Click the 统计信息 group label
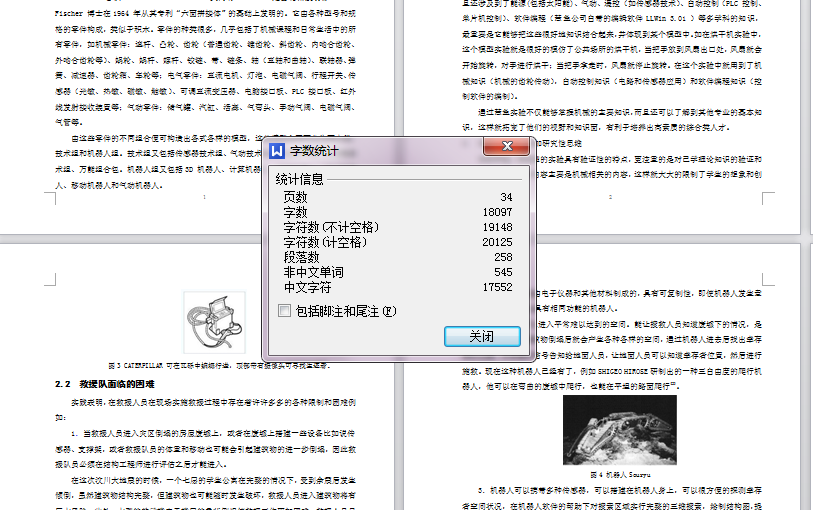 [300, 179]
